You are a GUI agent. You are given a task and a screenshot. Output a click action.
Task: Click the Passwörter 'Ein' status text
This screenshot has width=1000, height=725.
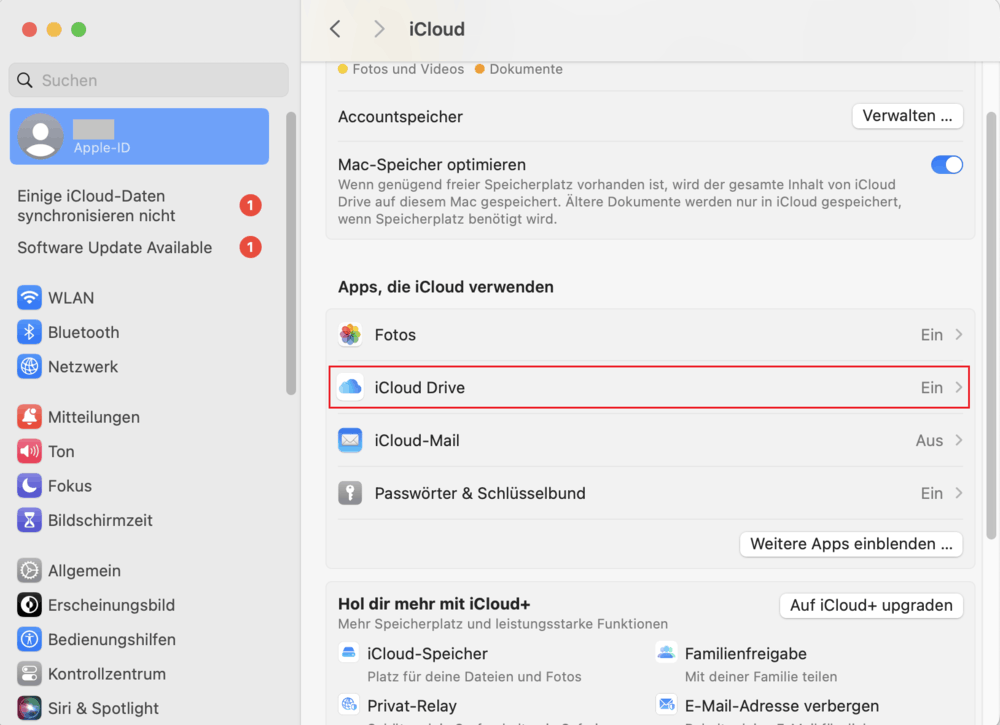pos(931,494)
